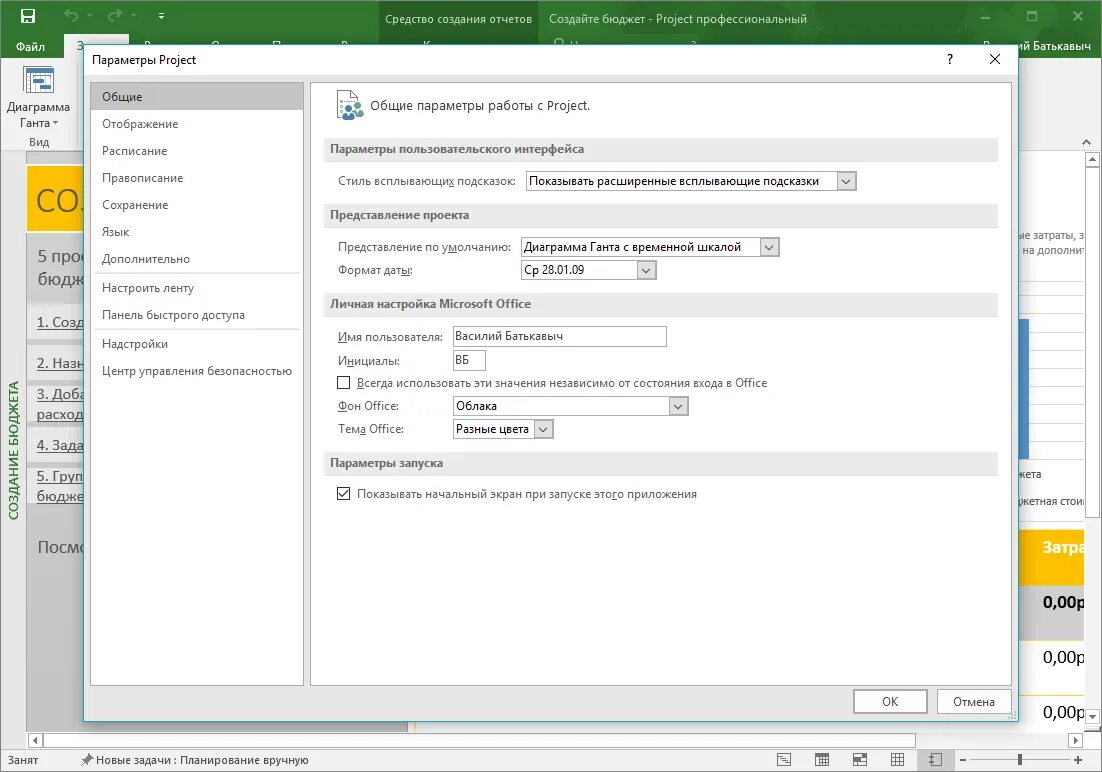Screen dimensions: 1102x772
Task: Click the OK button
Action: (890, 702)
